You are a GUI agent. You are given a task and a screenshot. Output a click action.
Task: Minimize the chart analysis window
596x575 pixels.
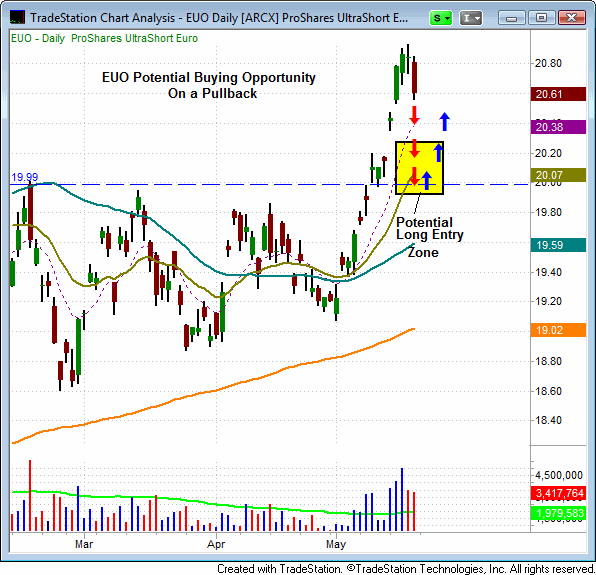511,18
